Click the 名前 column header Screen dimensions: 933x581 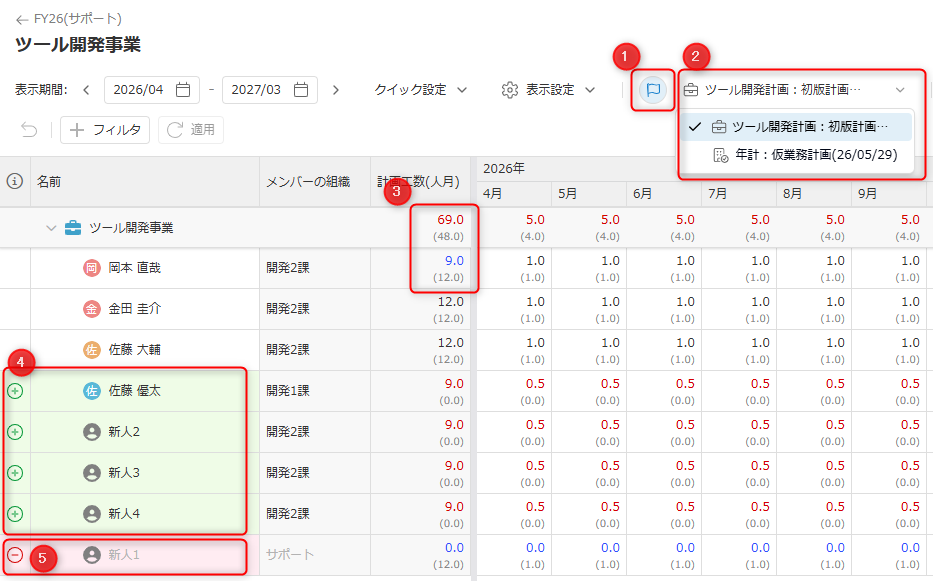(x=145, y=182)
